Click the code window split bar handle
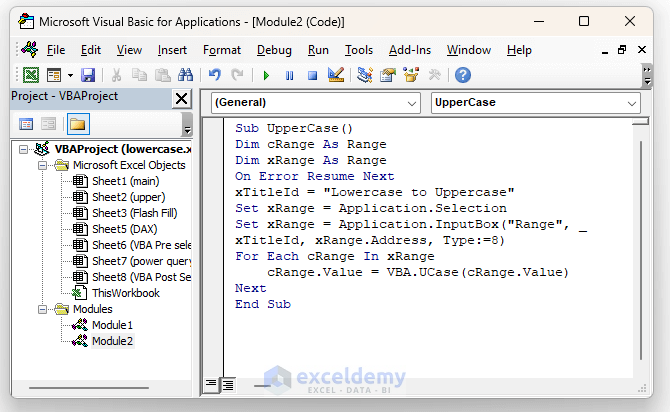The image size is (670, 412). tap(641, 122)
